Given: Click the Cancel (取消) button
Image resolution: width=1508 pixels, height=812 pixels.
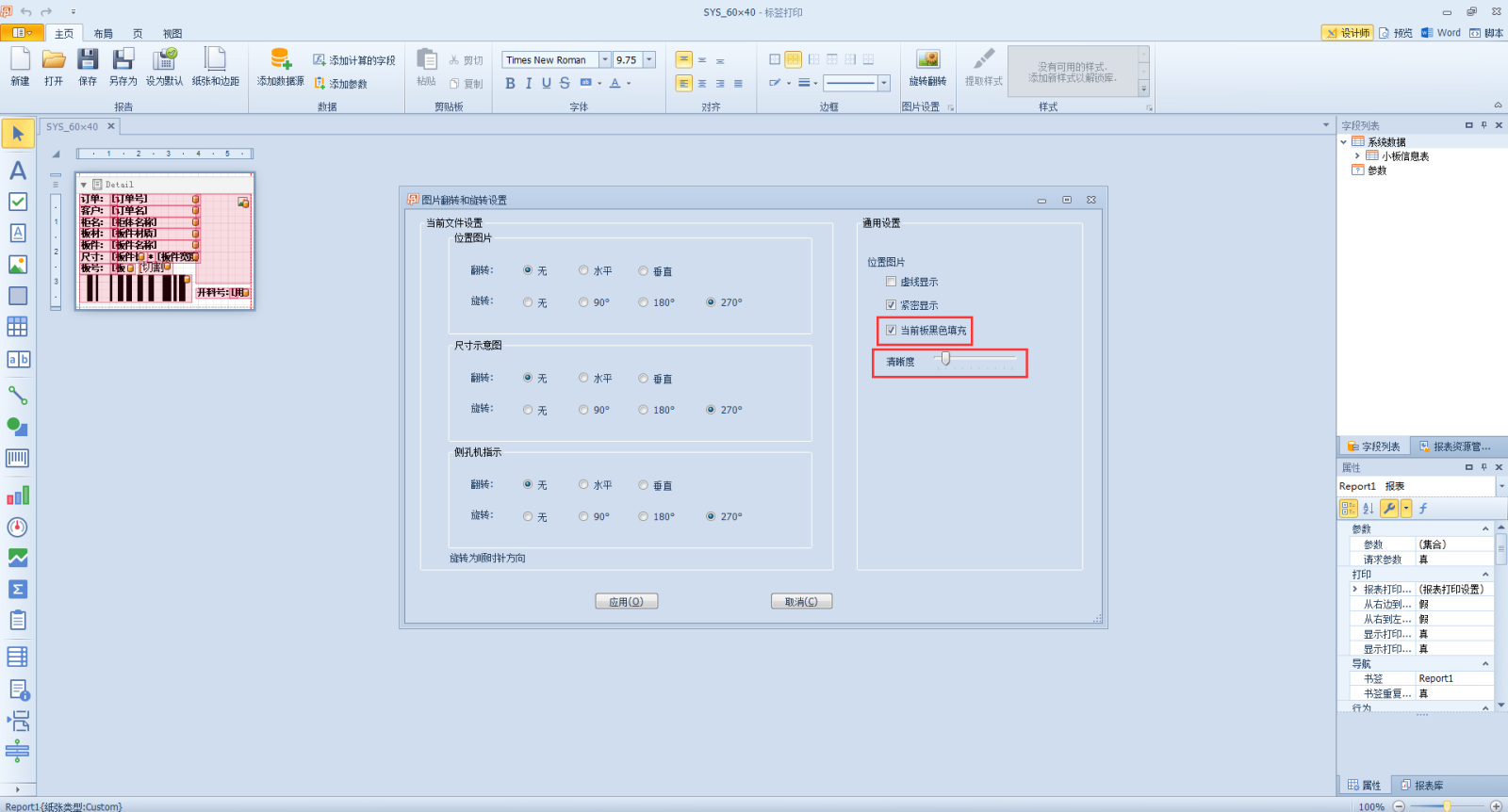Looking at the screenshot, I should [801, 602].
